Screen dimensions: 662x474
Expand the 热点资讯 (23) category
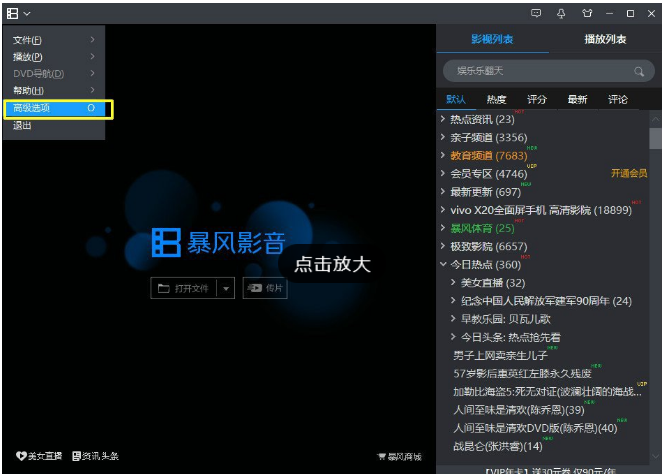pos(443,119)
